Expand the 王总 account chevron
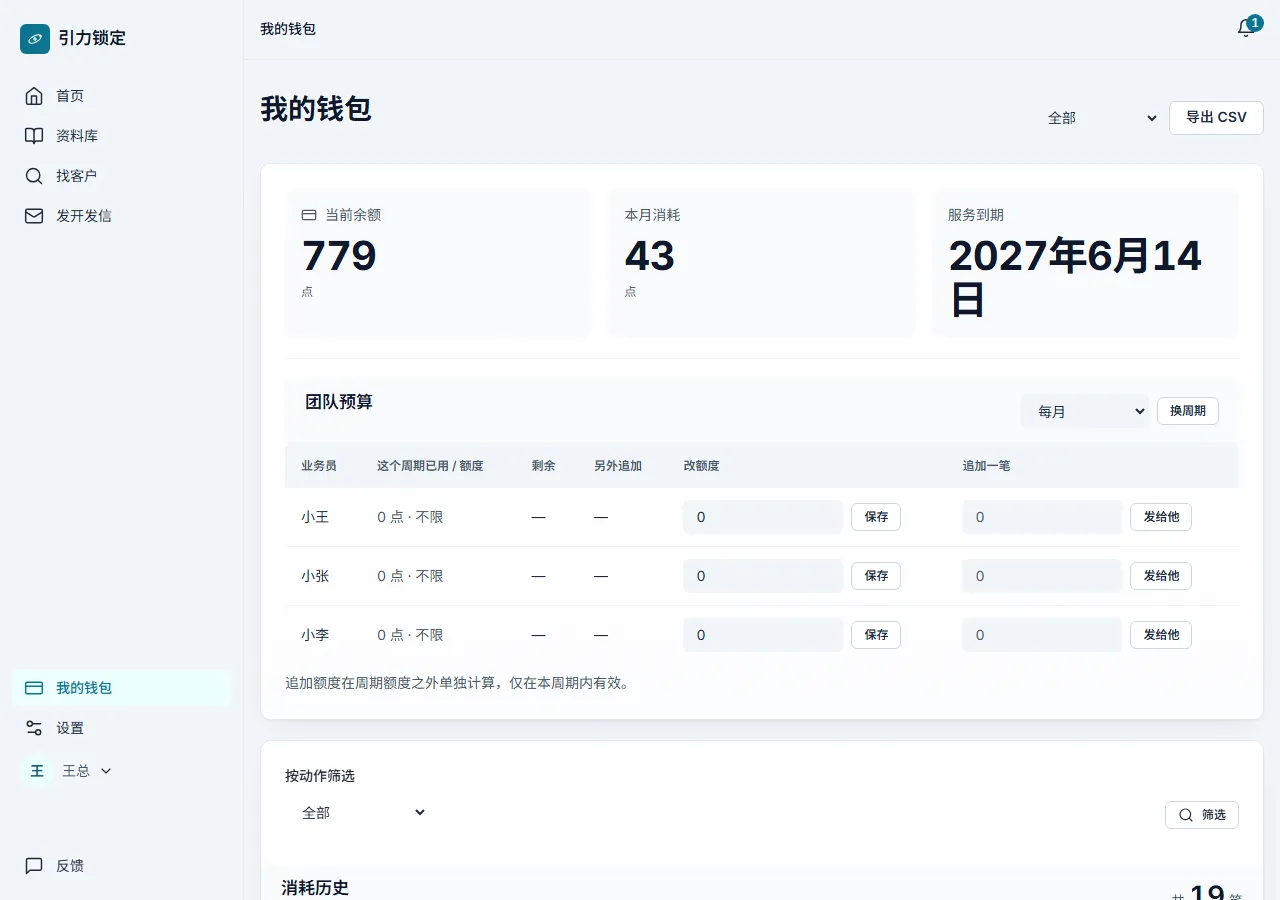The height and width of the screenshot is (900, 1280). (x=106, y=771)
